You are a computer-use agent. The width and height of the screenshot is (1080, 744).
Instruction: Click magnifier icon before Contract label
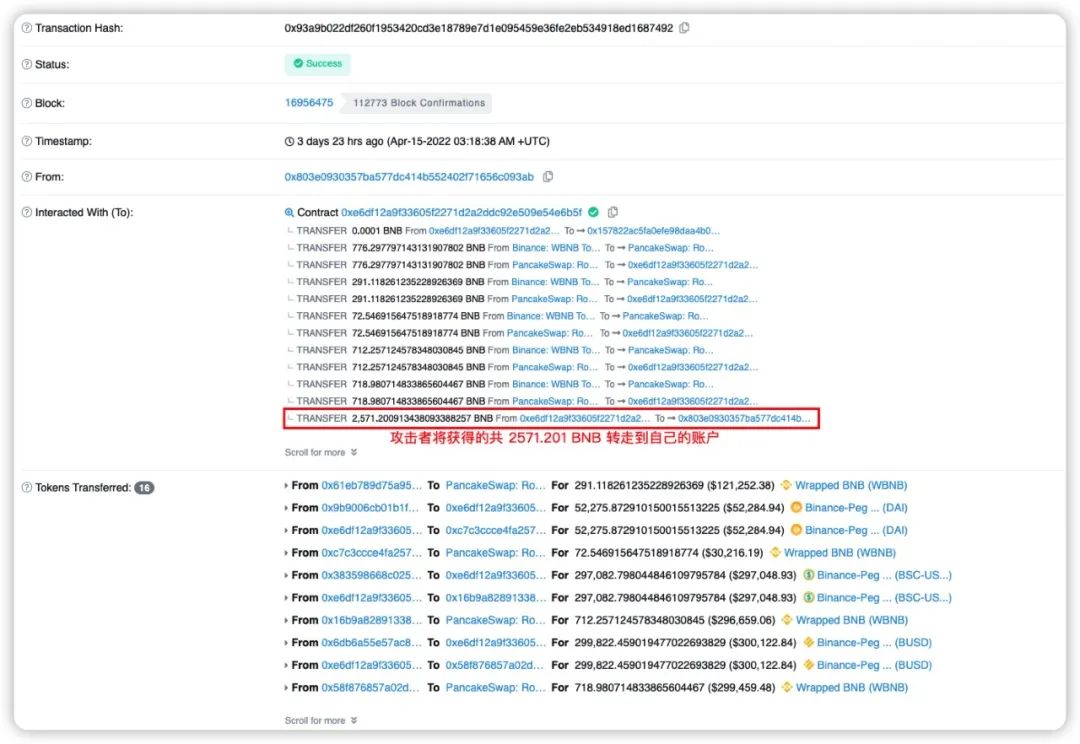pyautogui.click(x=289, y=212)
